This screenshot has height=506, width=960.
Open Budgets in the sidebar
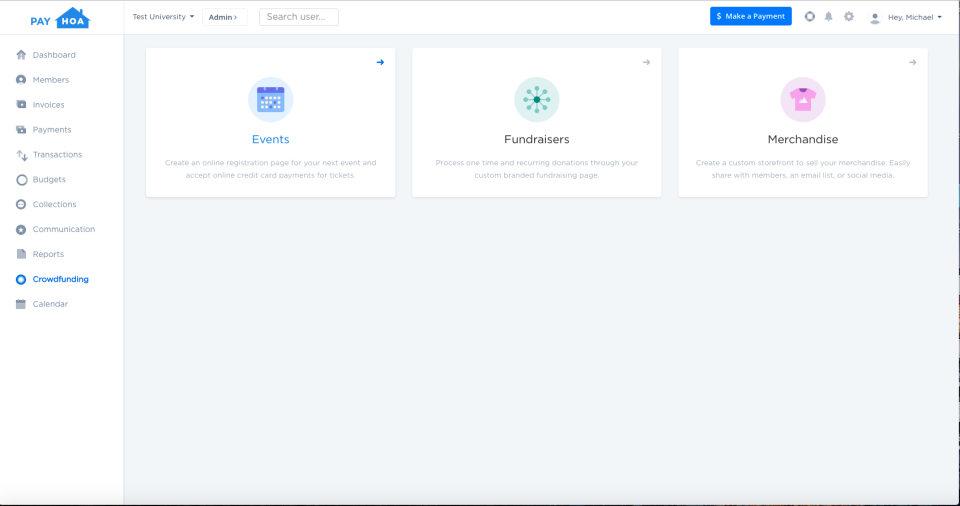pos(49,179)
